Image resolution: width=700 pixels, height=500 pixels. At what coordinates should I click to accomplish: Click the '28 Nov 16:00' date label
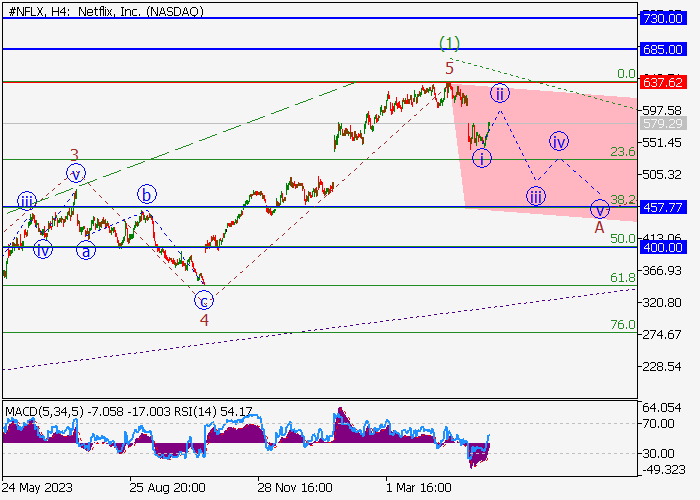pyautogui.click(x=295, y=488)
